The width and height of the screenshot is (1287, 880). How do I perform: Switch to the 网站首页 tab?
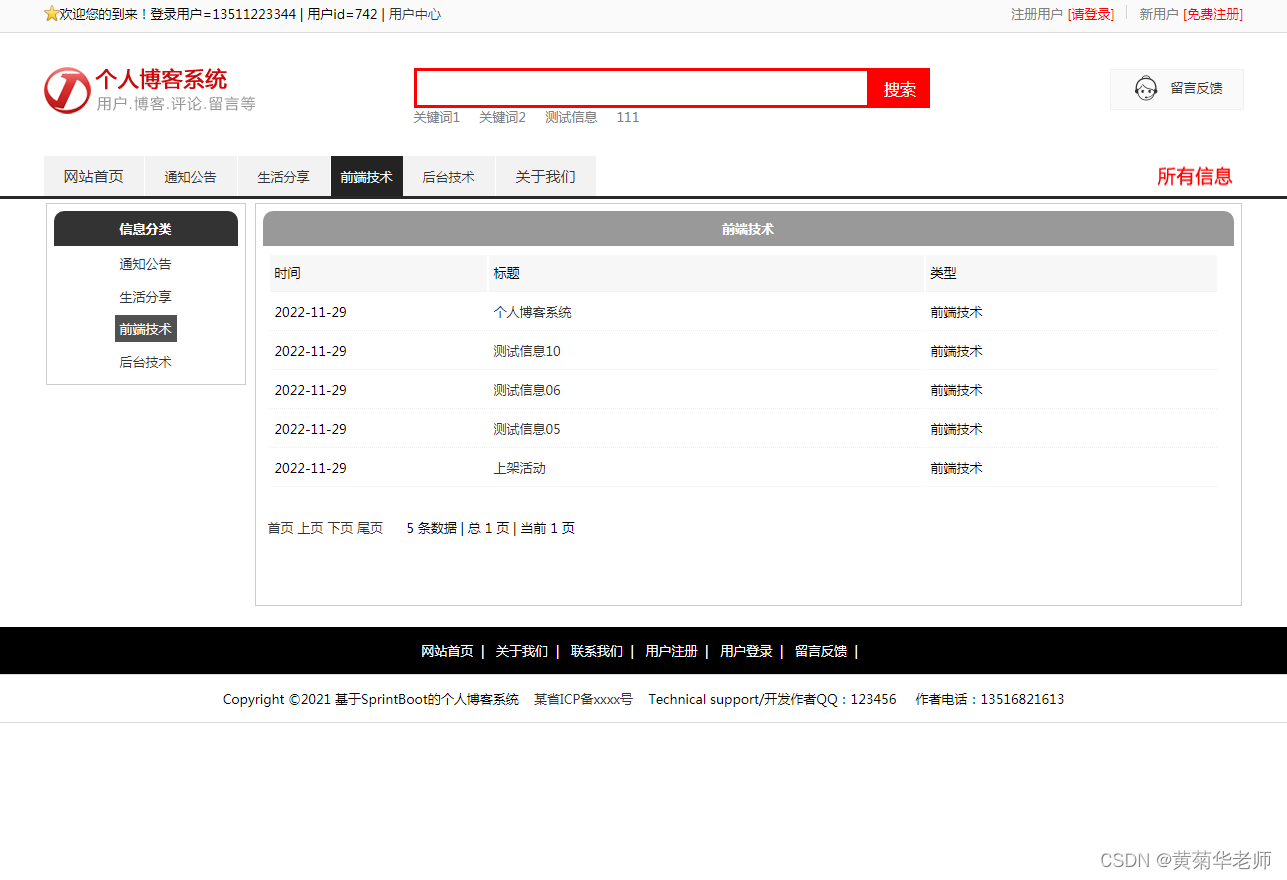pos(93,175)
